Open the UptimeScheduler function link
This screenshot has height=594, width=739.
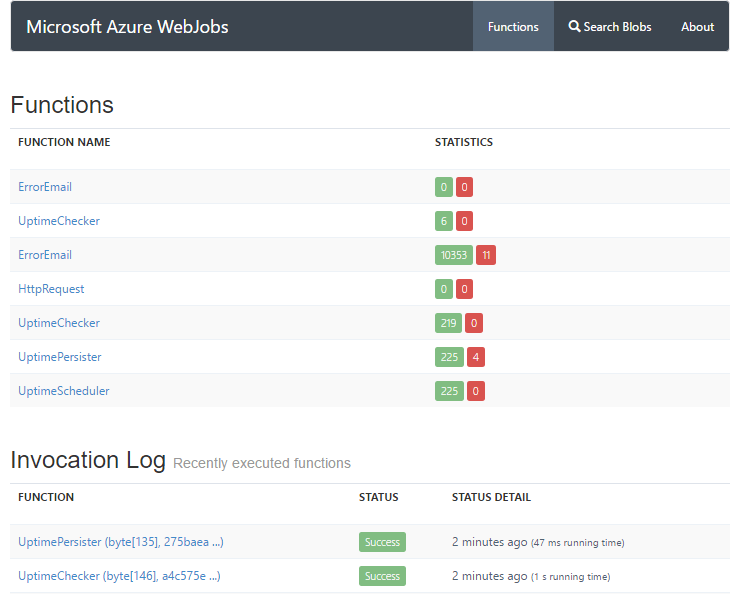point(64,390)
